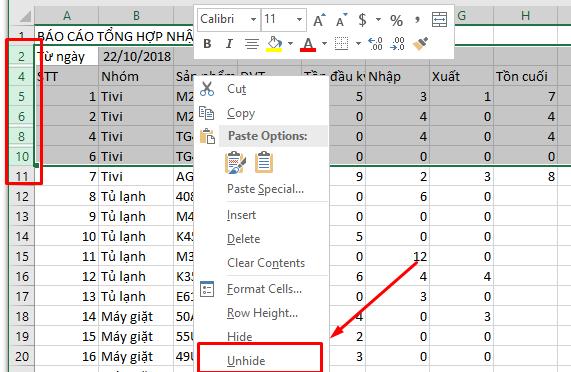The height and width of the screenshot is (372, 571).
Task: Select column A header
Action: [66, 16]
